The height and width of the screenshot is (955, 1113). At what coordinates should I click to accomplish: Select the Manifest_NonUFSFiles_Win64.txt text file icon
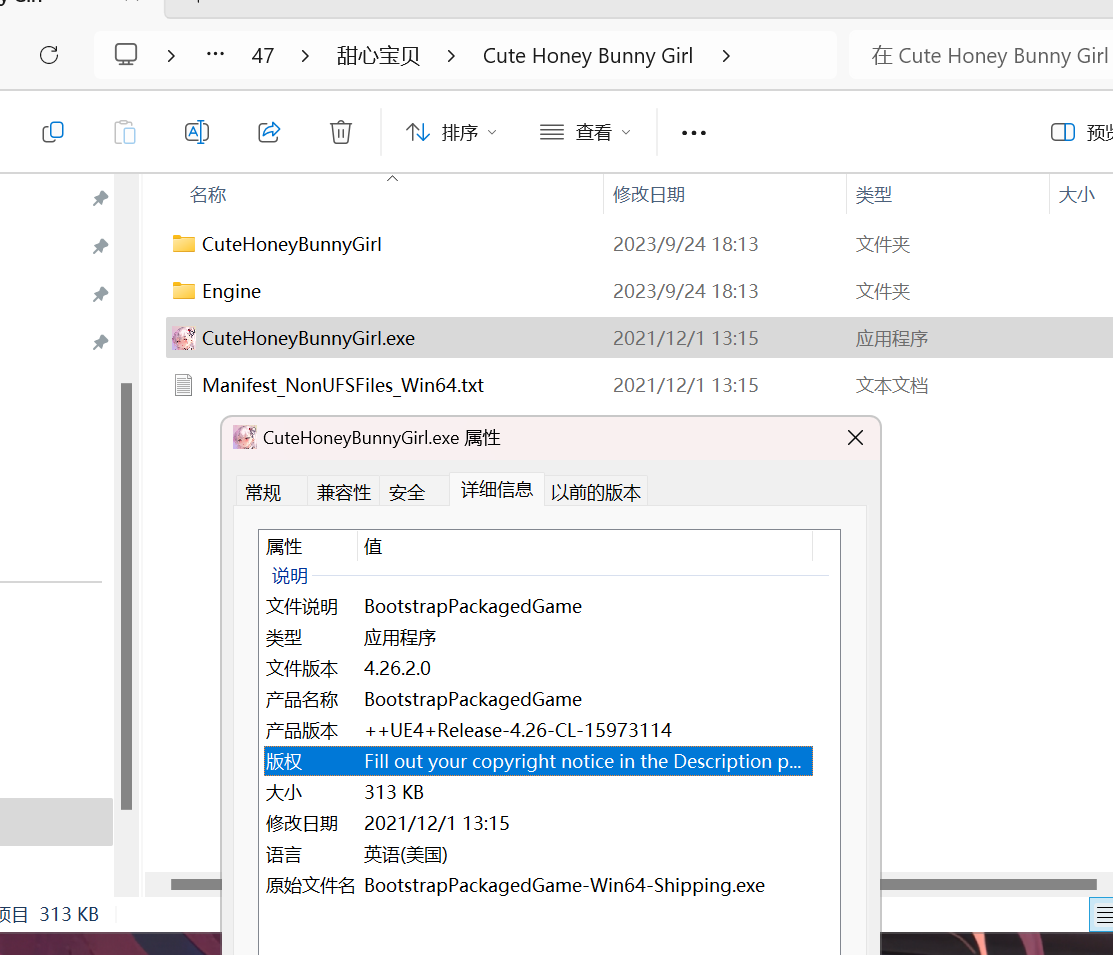[184, 385]
